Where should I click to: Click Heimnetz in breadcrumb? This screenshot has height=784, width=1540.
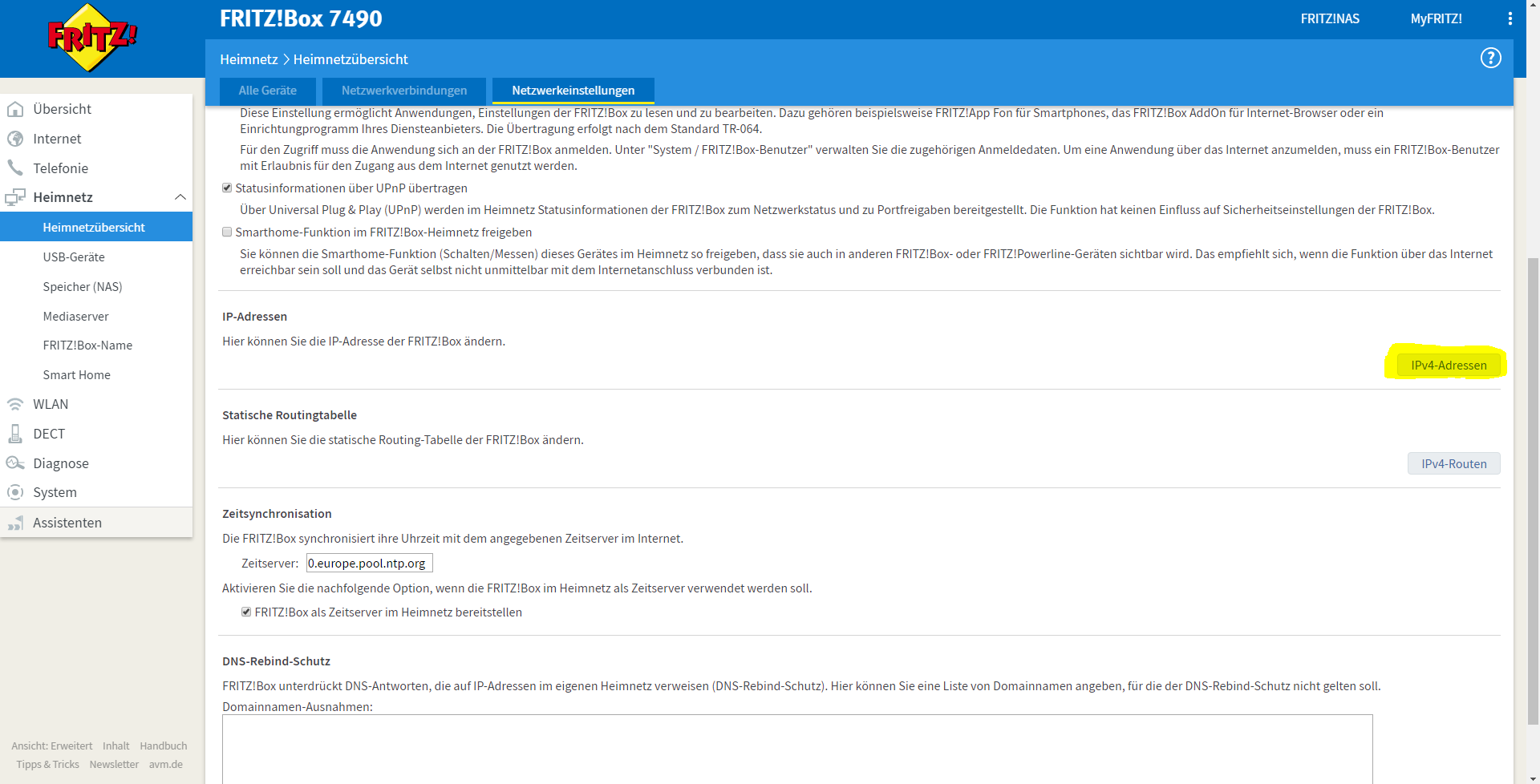coord(249,59)
